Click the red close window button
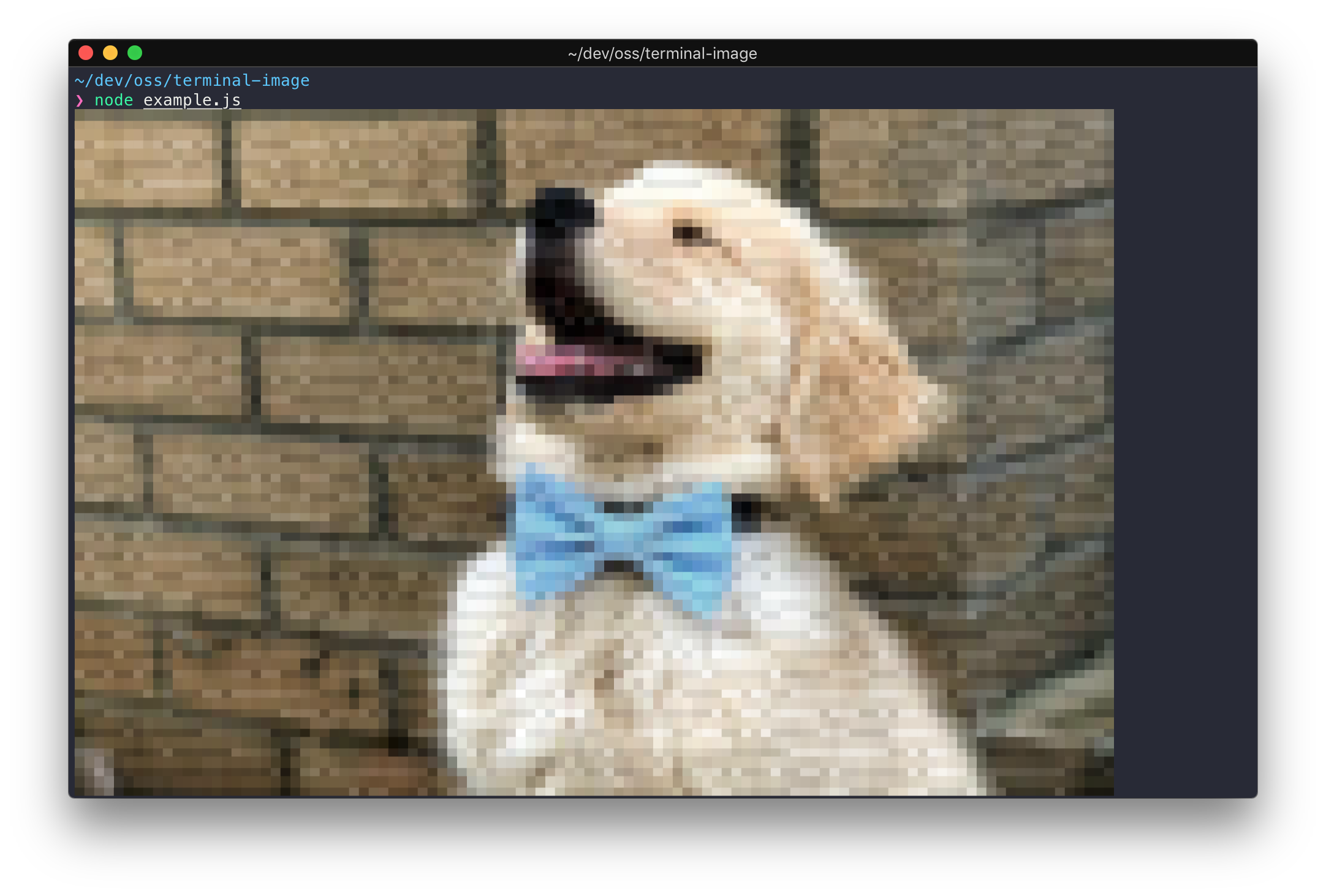The width and height of the screenshot is (1326, 896). (86, 53)
